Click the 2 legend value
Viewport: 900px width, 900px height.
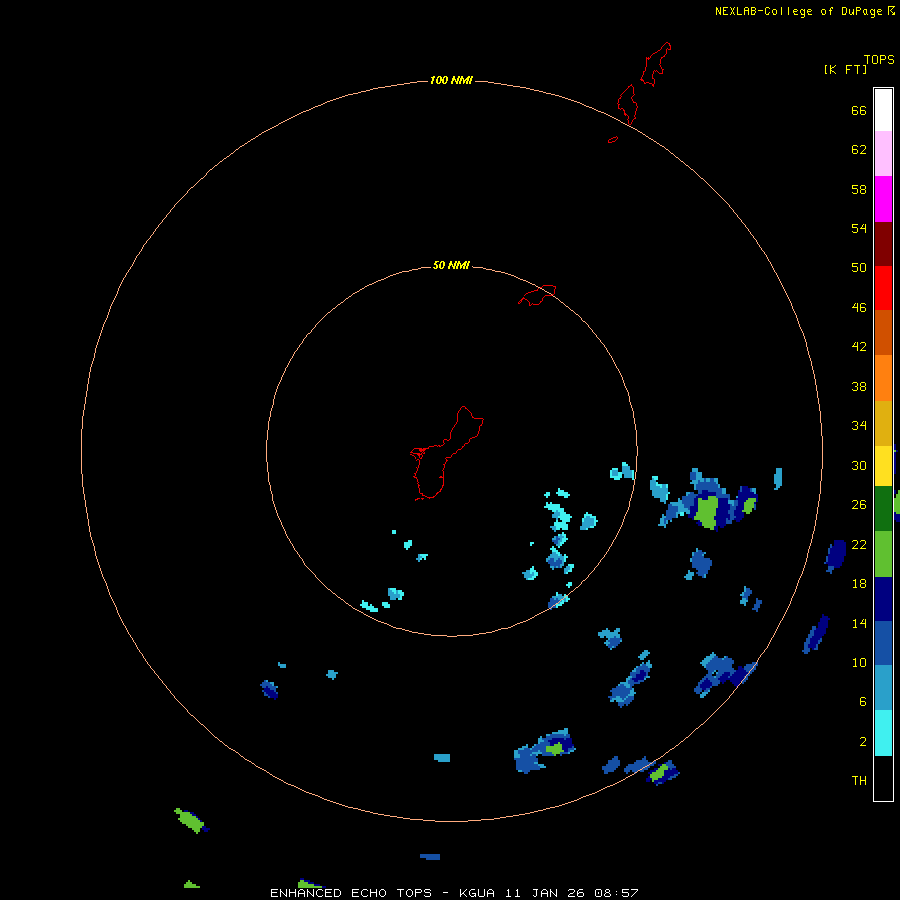(x=863, y=742)
